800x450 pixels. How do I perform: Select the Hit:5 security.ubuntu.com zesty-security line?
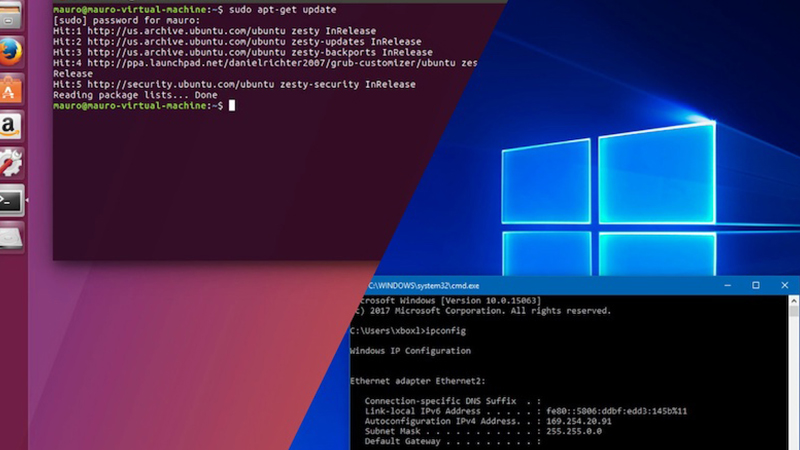(234, 84)
